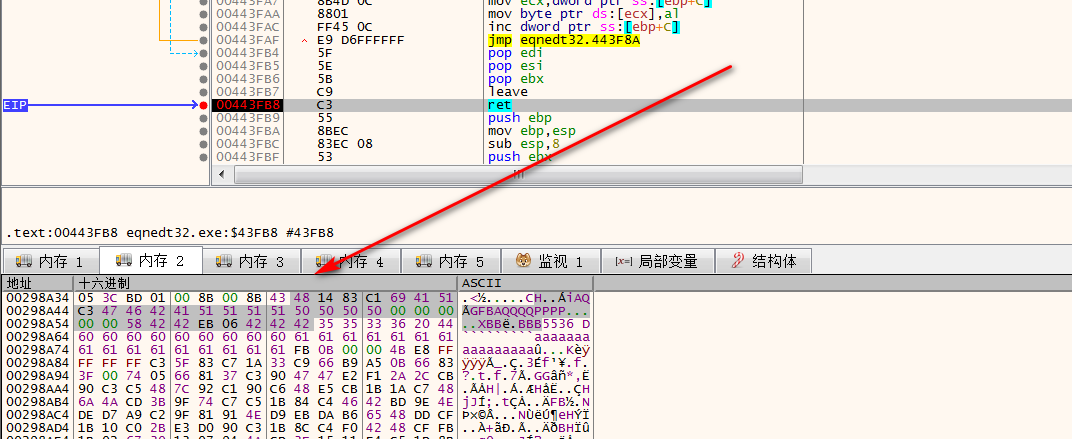Click the 'sub esp,8' instruction

525,144
